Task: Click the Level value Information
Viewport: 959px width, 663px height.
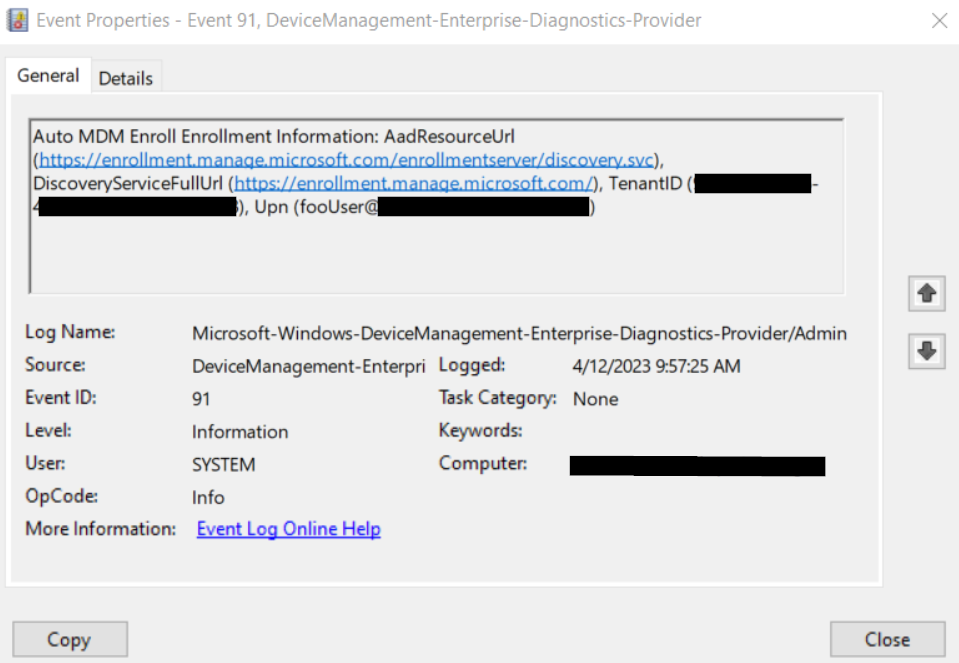Action: coord(240,432)
